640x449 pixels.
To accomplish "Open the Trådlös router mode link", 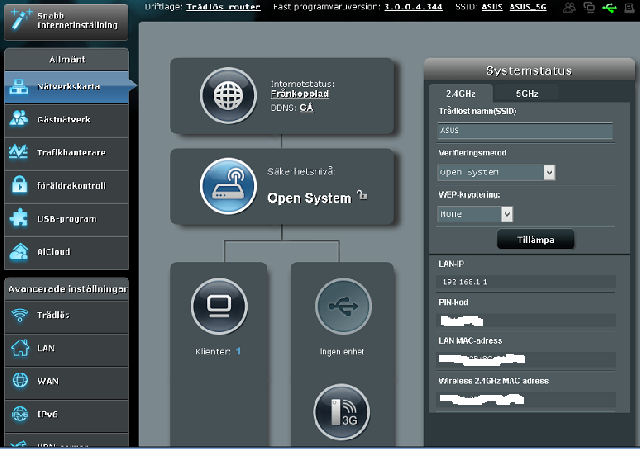I will click(x=223, y=7).
